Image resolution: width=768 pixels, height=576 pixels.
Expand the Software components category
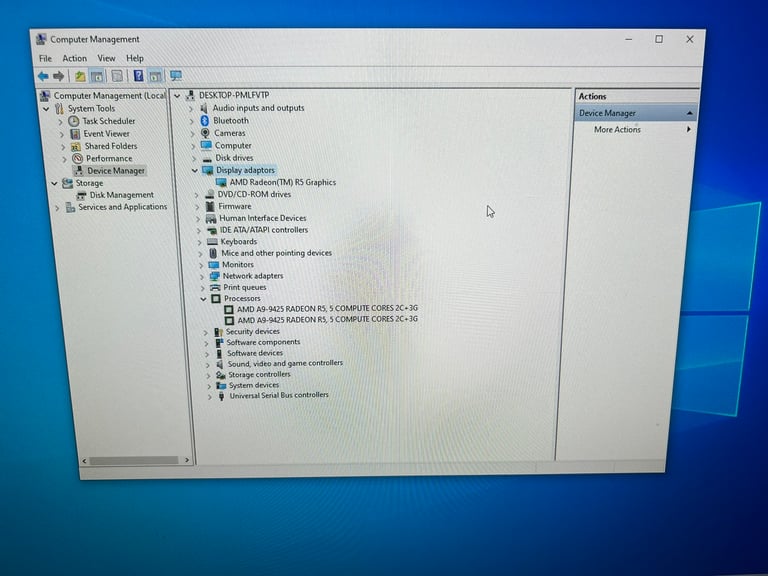coord(206,343)
